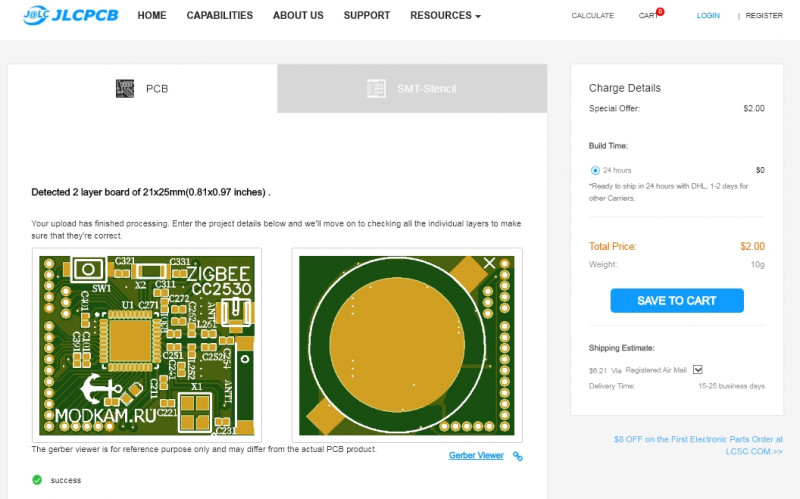Screen dimensions: 800x499
Task: Click the PCB tab chip icon
Action: click(125, 89)
